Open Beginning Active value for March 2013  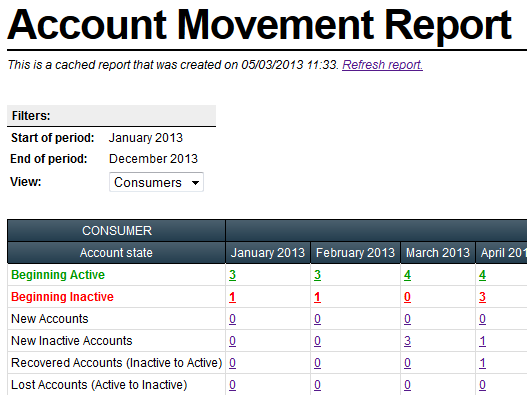407,275
